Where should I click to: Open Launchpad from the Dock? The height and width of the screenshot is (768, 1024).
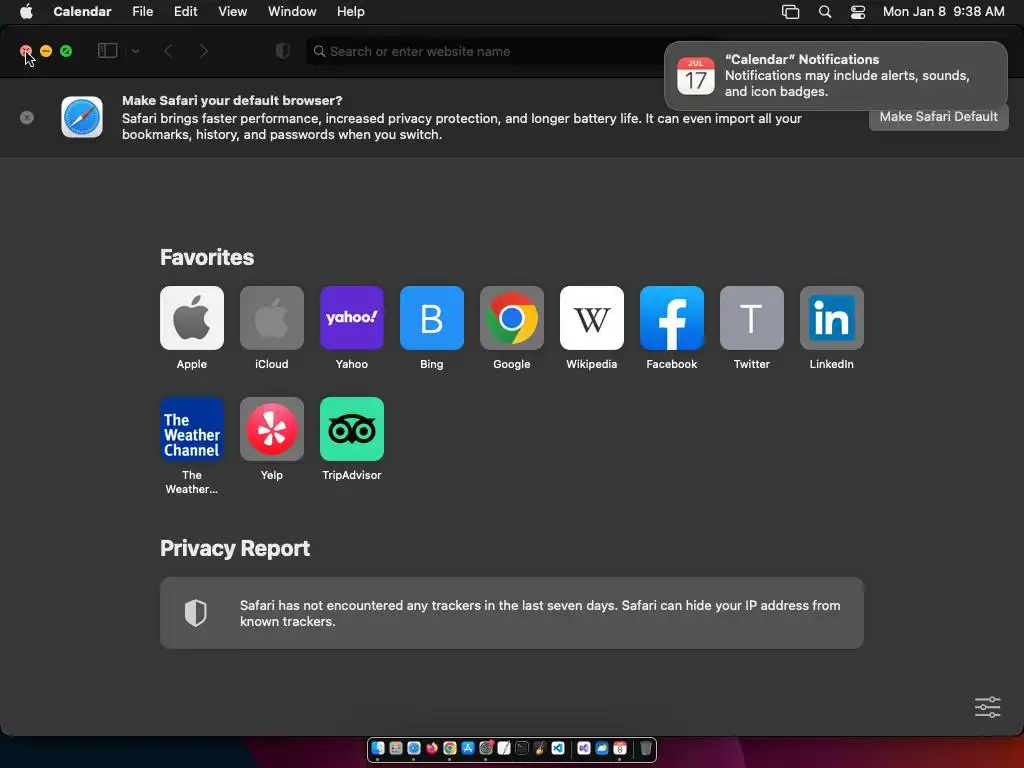(396, 748)
